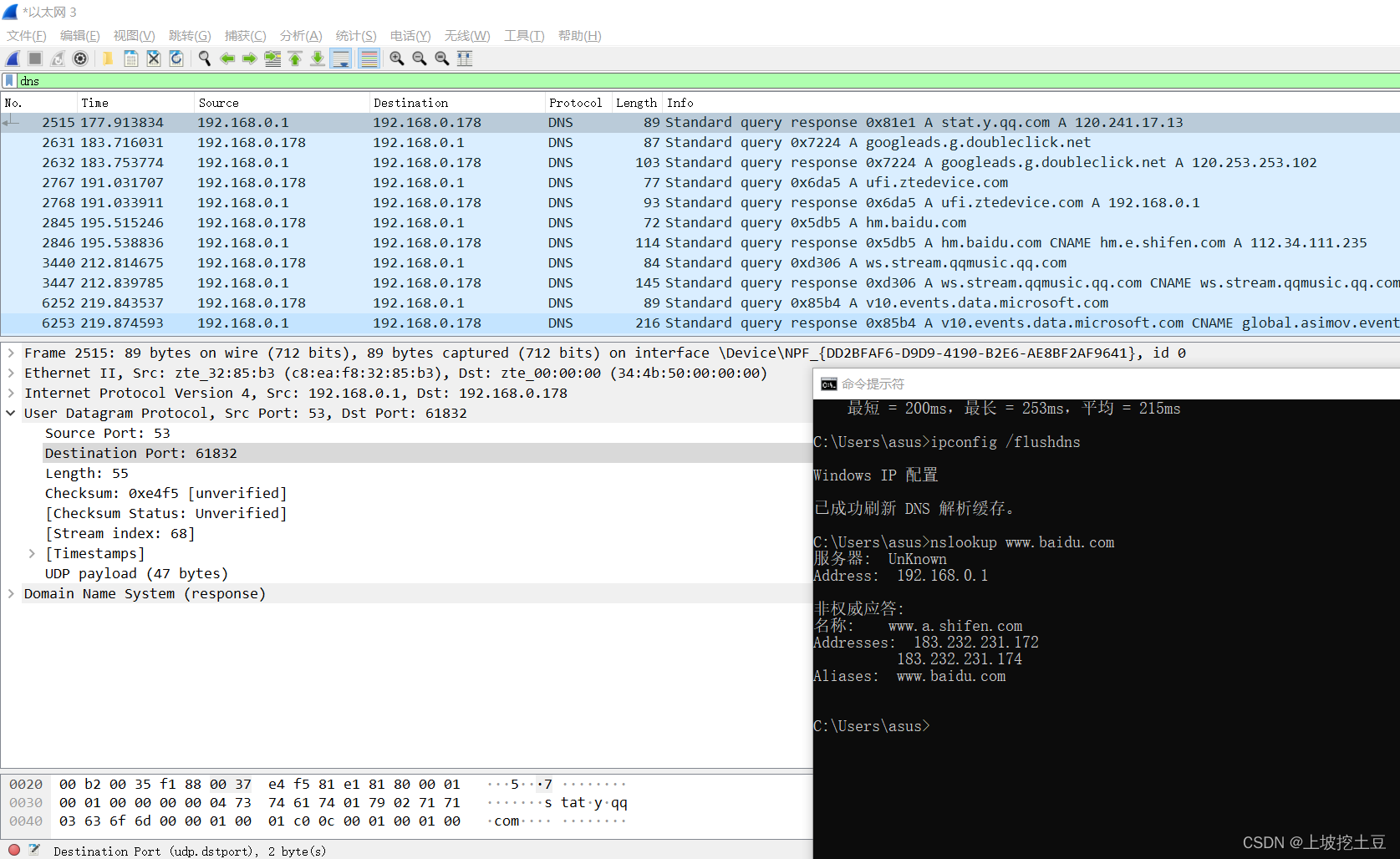This screenshot has height=859, width=1400.
Task: Jump to last packet
Action: 318,58
